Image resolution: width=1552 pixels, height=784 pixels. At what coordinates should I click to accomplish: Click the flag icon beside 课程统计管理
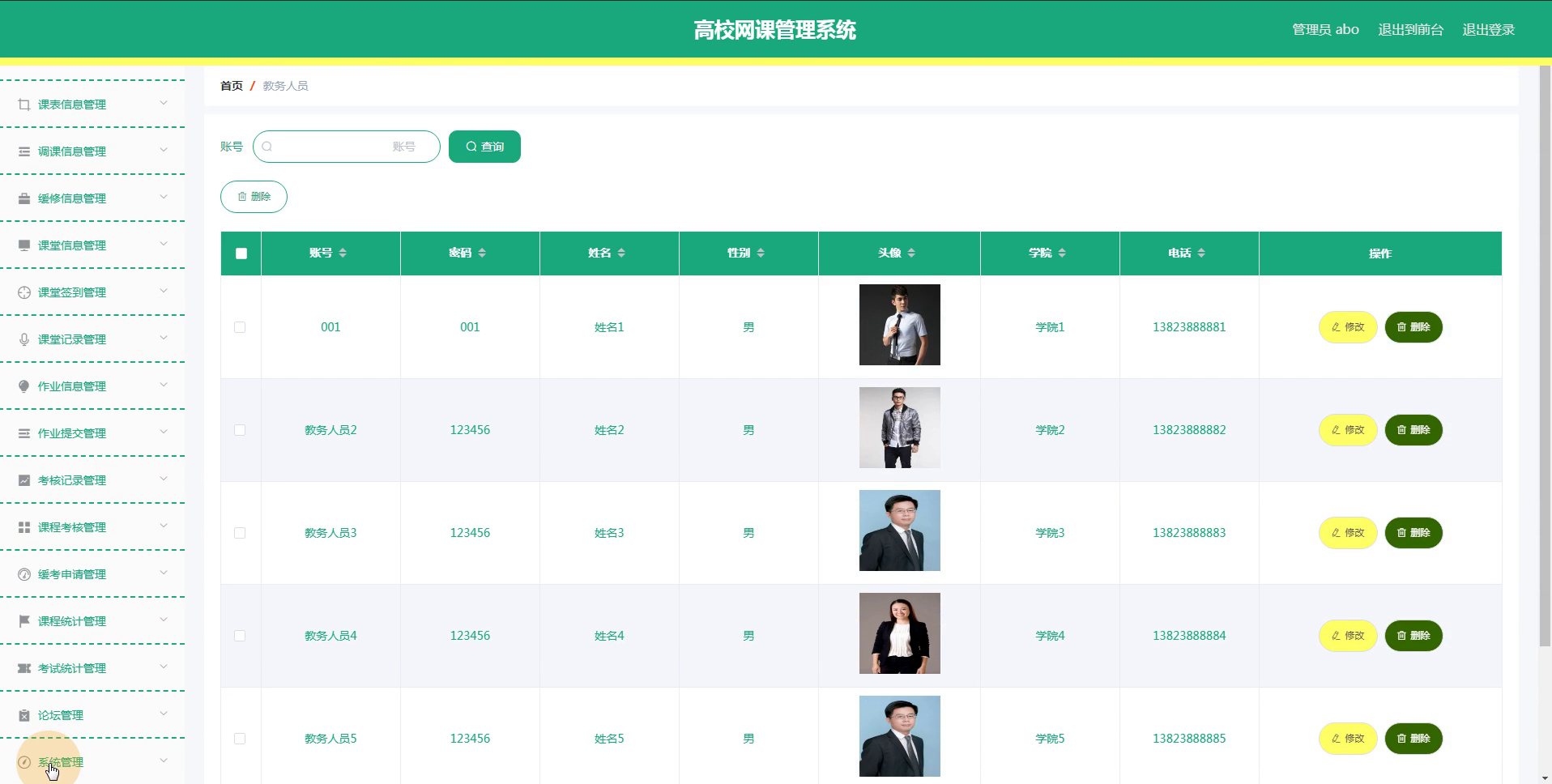[24, 621]
